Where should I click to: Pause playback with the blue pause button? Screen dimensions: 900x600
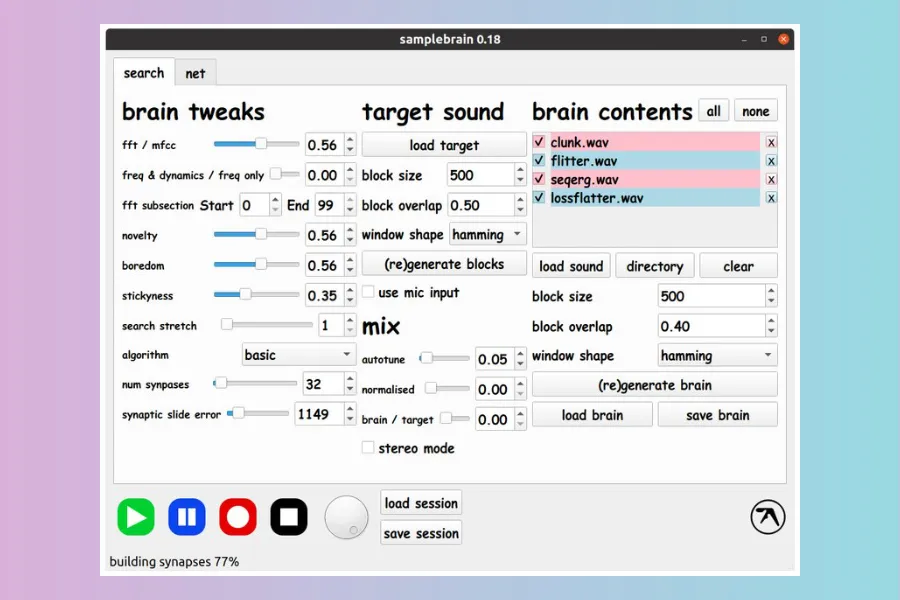point(187,517)
